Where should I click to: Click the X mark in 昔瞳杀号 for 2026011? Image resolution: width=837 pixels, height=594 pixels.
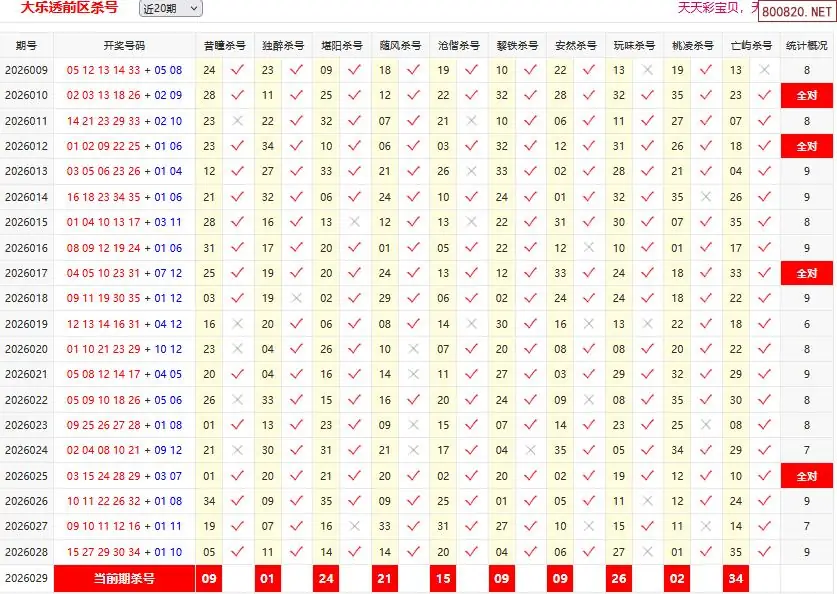click(237, 121)
